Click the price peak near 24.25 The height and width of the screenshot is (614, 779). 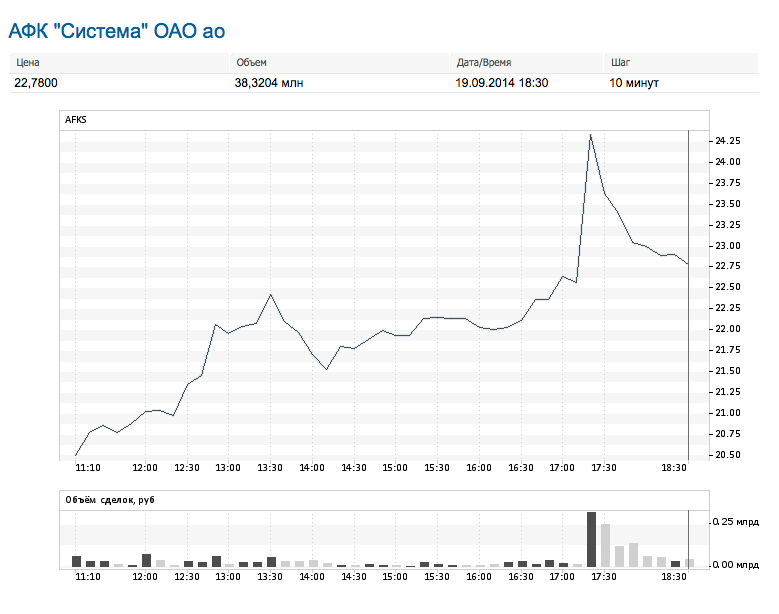[590, 135]
